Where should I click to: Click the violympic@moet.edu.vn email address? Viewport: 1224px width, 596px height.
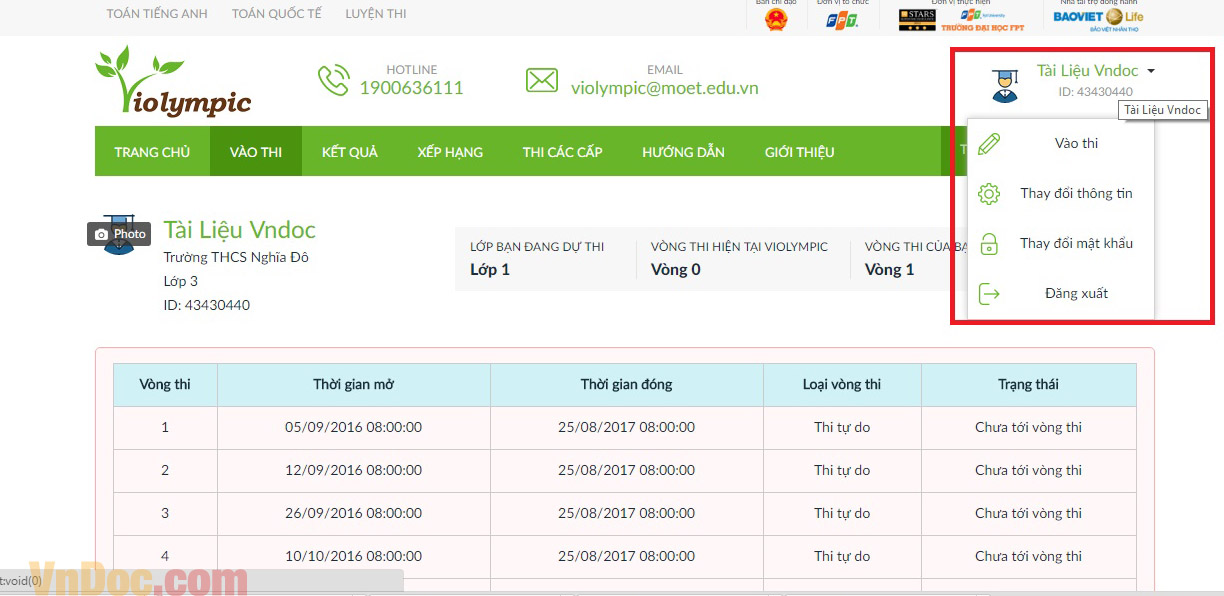point(664,88)
